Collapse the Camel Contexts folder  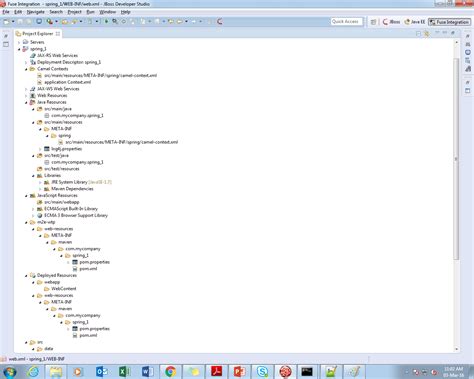click(26, 69)
